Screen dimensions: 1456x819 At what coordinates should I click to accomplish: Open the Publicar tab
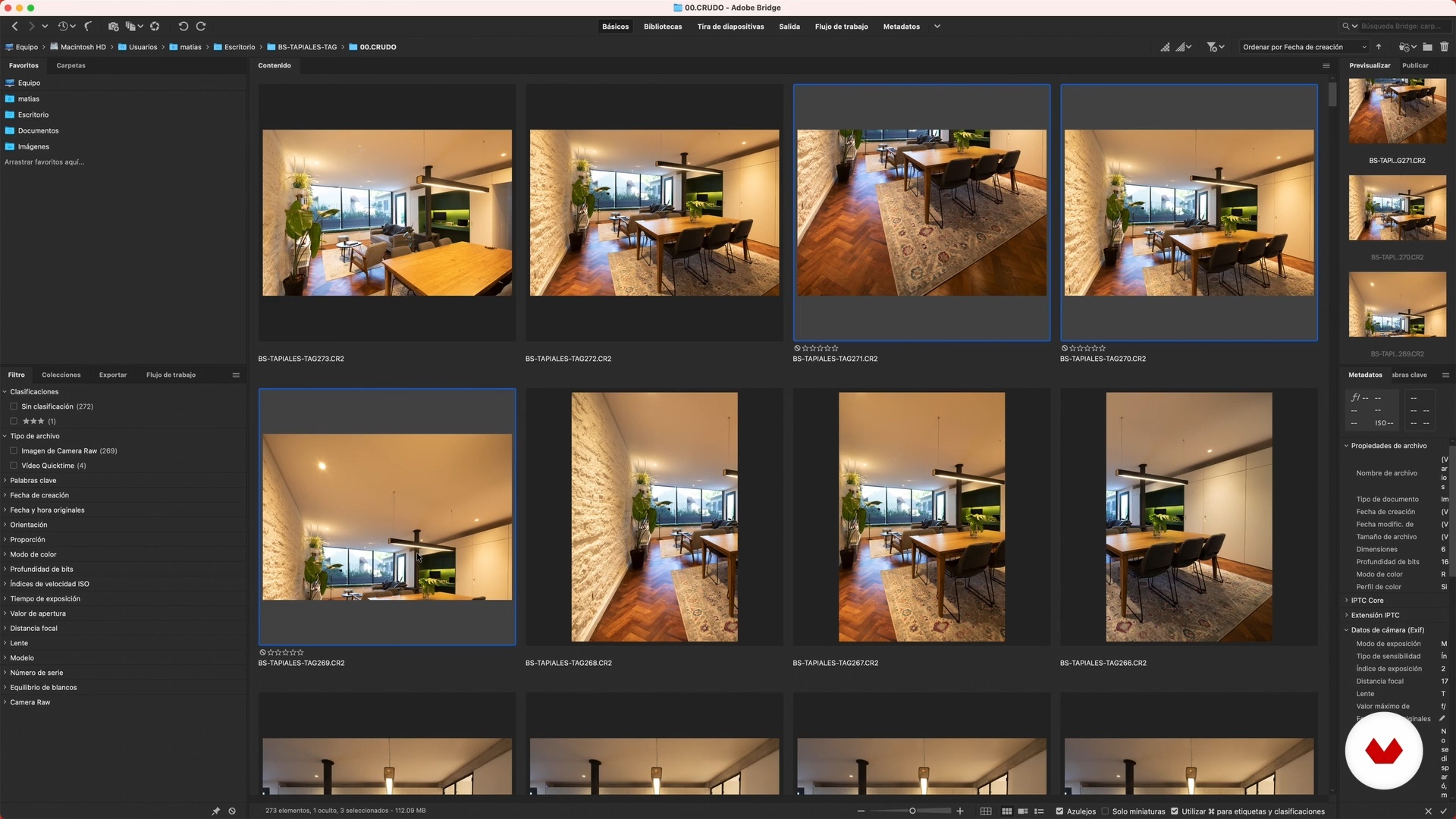(x=1415, y=66)
